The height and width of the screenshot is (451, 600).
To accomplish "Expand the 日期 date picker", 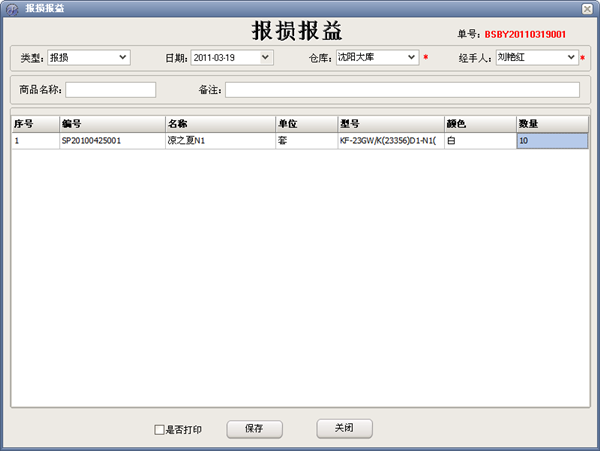I will tap(265, 58).
